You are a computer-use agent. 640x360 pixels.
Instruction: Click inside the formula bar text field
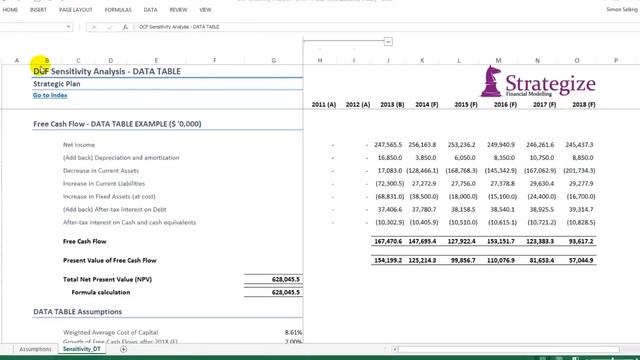[388, 27]
